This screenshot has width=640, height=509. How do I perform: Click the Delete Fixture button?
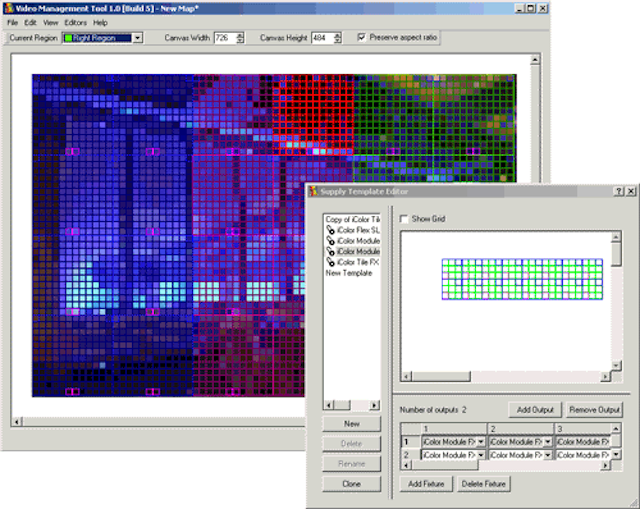[484, 484]
